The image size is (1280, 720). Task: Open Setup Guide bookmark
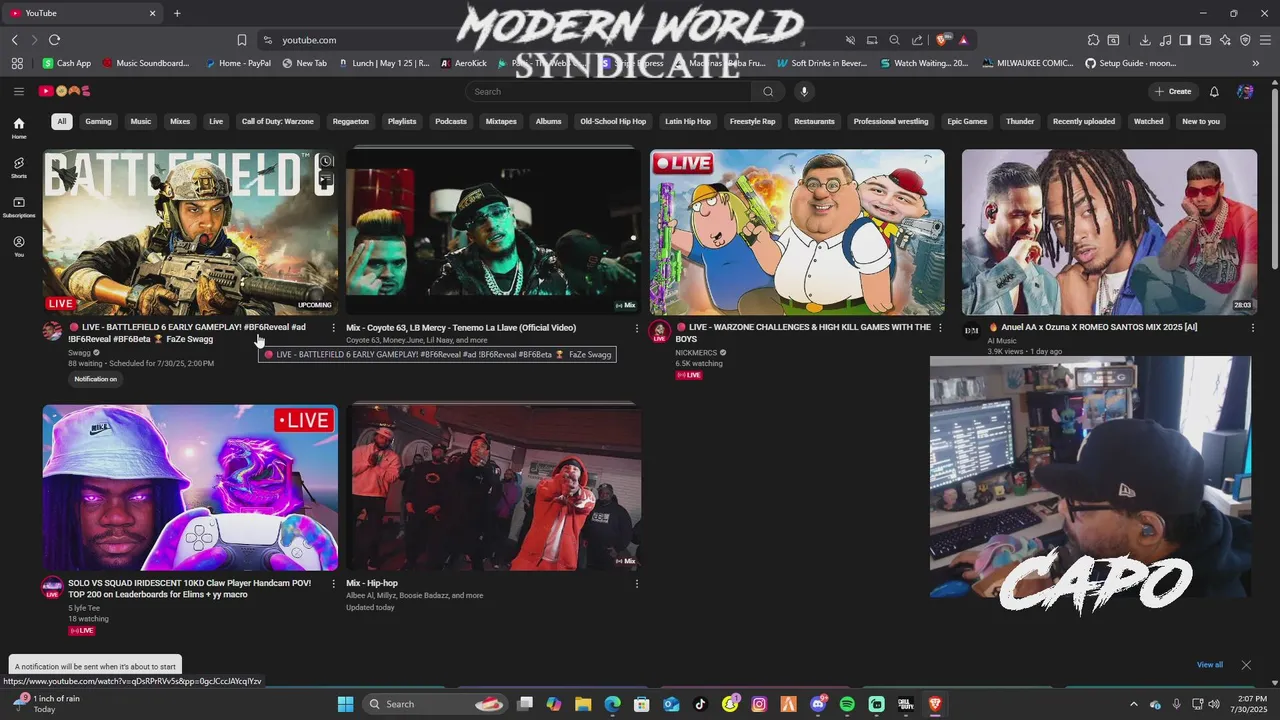coord(1130,63)
